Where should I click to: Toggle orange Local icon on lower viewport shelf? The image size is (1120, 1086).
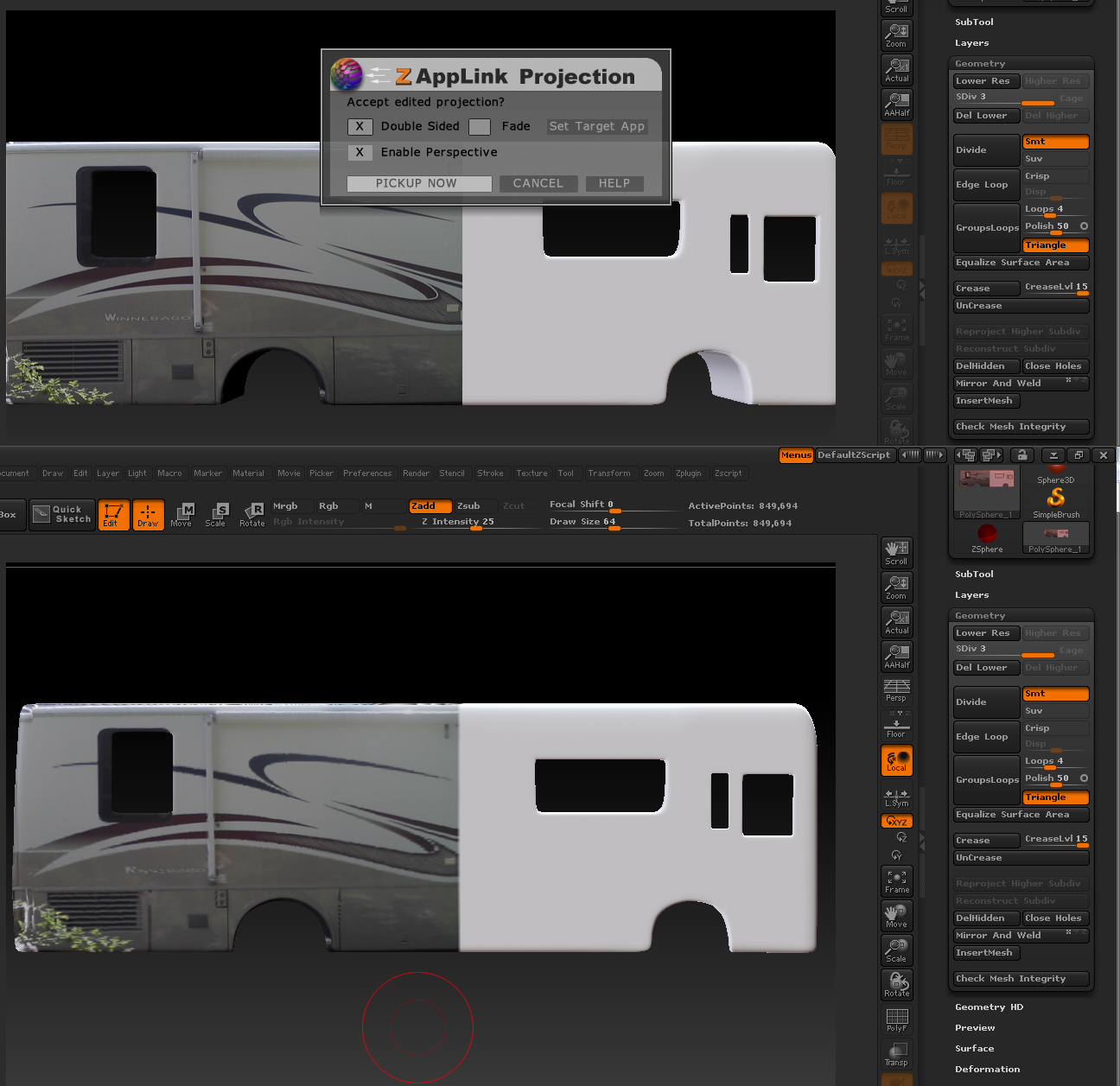897,760
